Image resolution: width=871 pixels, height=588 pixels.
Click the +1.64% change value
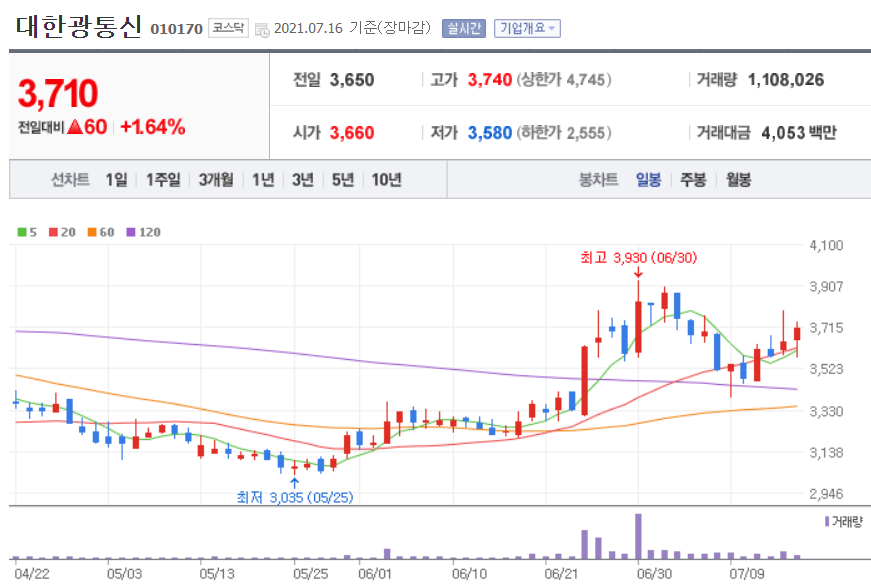pyautogui.click(x=153, y=127)
